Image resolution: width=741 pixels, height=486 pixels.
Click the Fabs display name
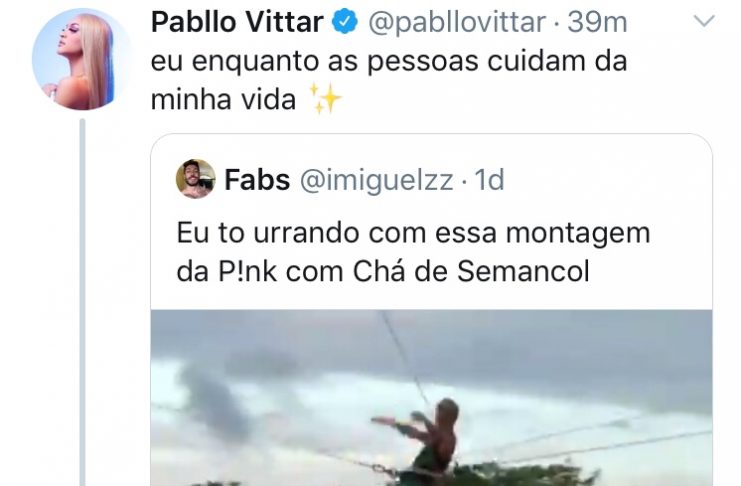[257, 180]
